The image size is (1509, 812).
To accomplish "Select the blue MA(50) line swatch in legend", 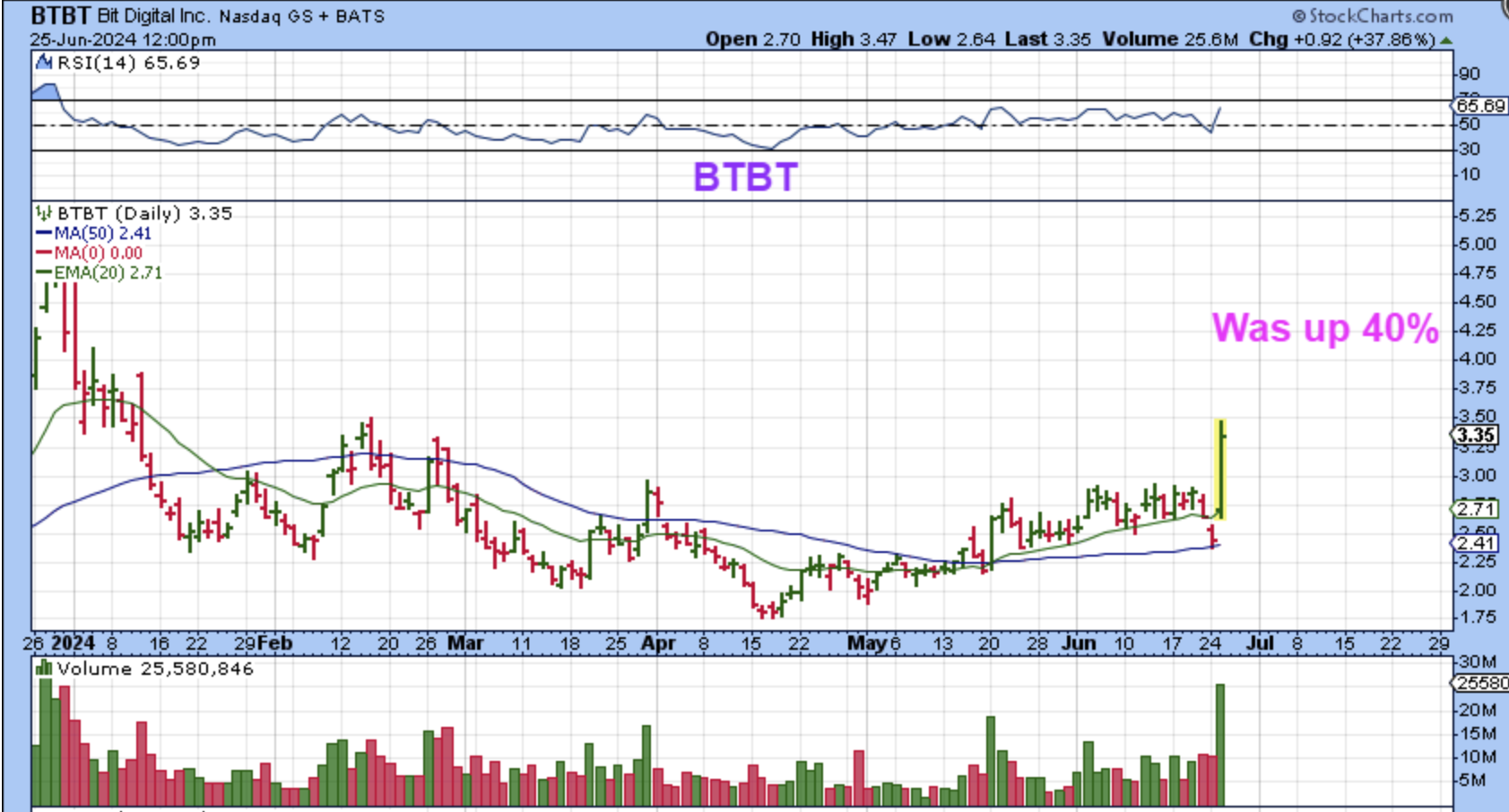I will coord(44,234).
